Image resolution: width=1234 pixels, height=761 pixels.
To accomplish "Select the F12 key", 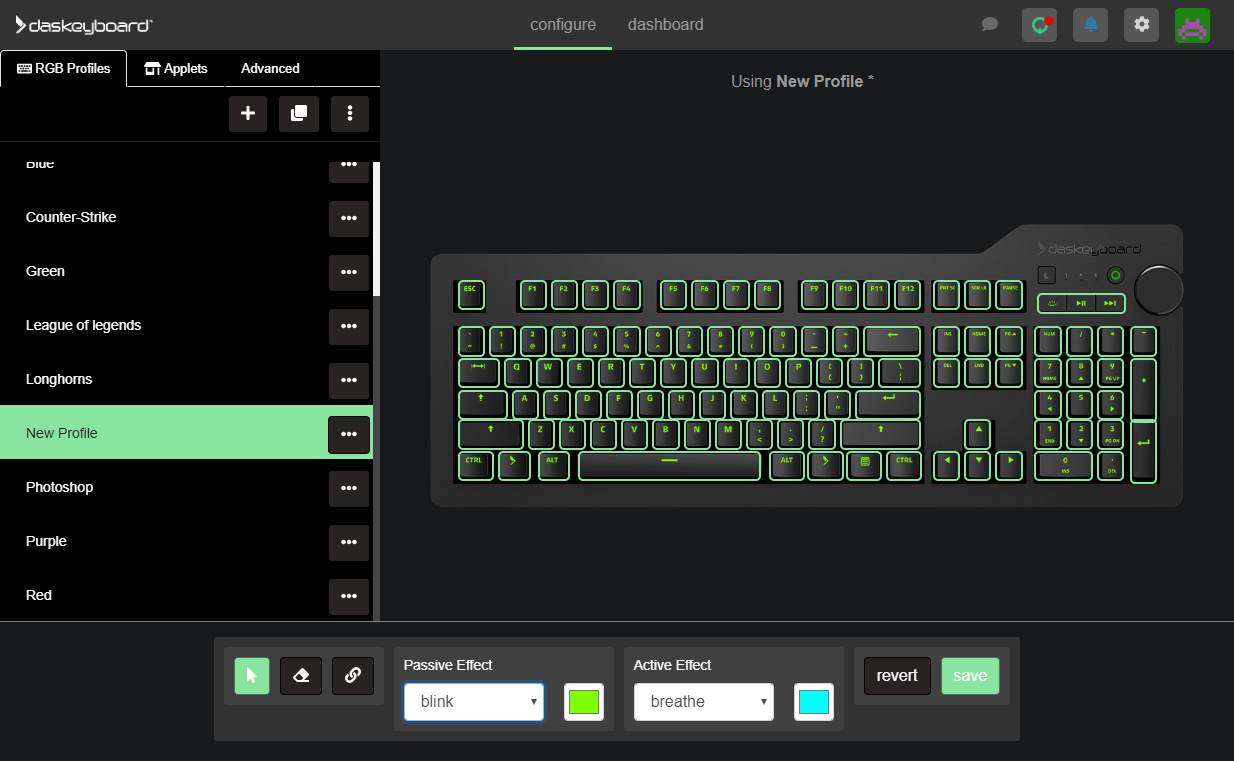I will (x=908, y=294).
